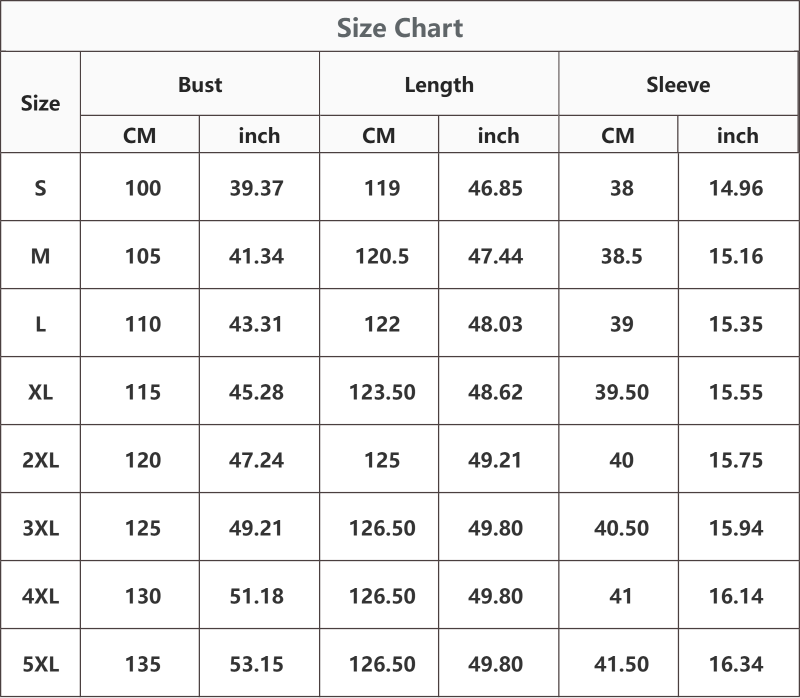This screenshot has height=698, width=800.
Task: Click the Size Chart title
Action: coord(400,28)
